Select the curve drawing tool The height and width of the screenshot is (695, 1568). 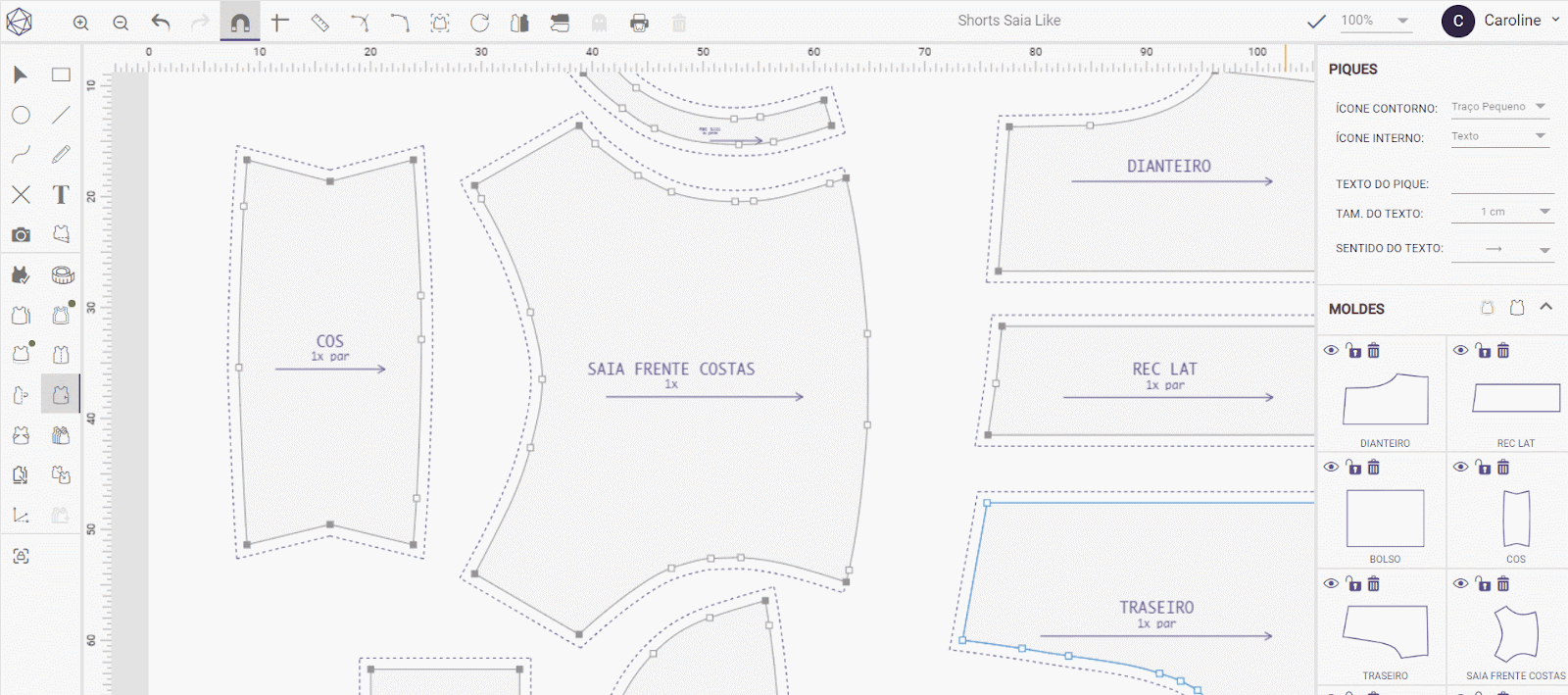pyautogui.click(x=21, y=155)
